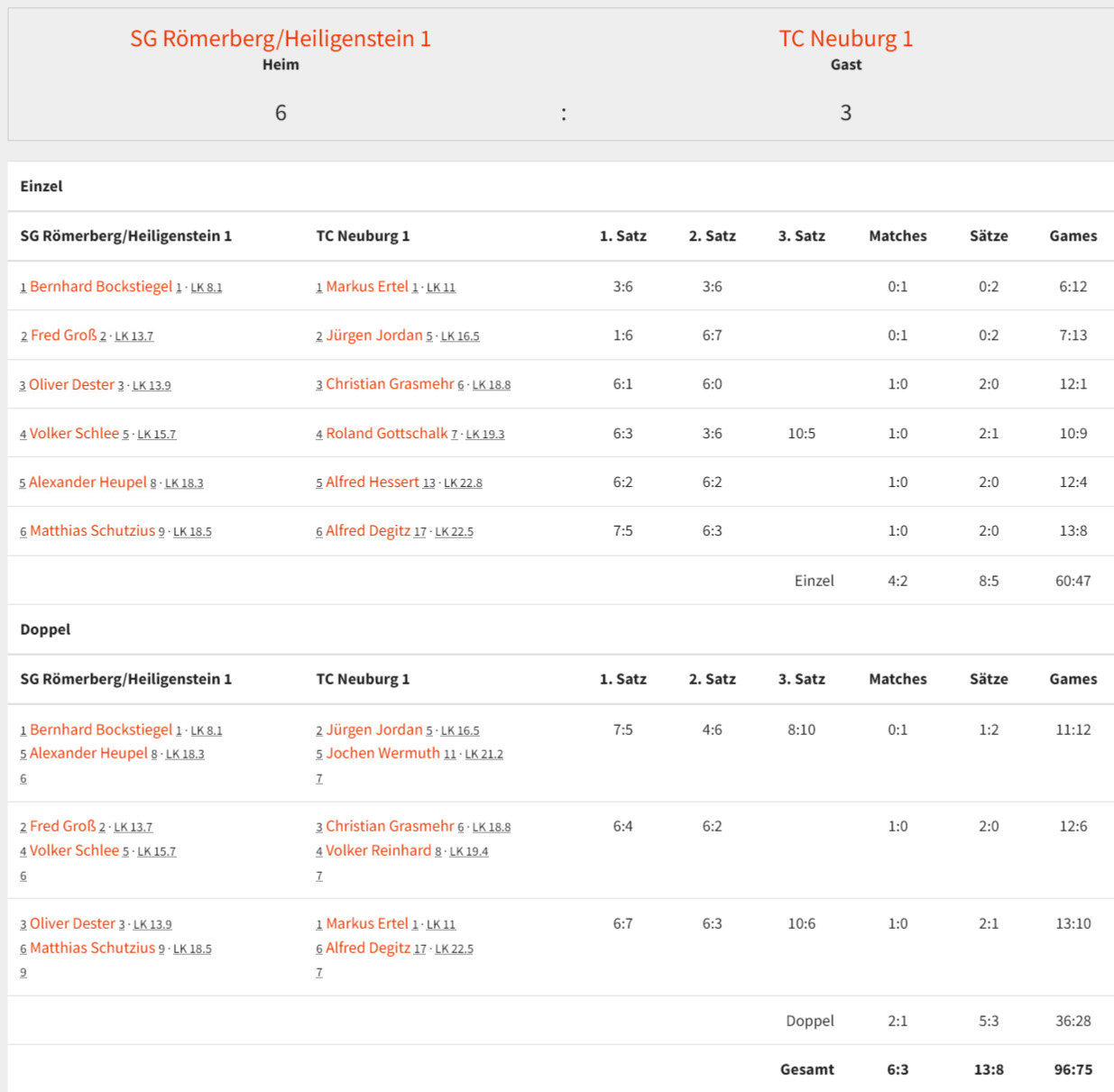This screenshot has height=1092, width=1114.
Task: Open Volker Schlee's profile in the Einzel table
Action: pyautogui.click(x=74, y=434)
